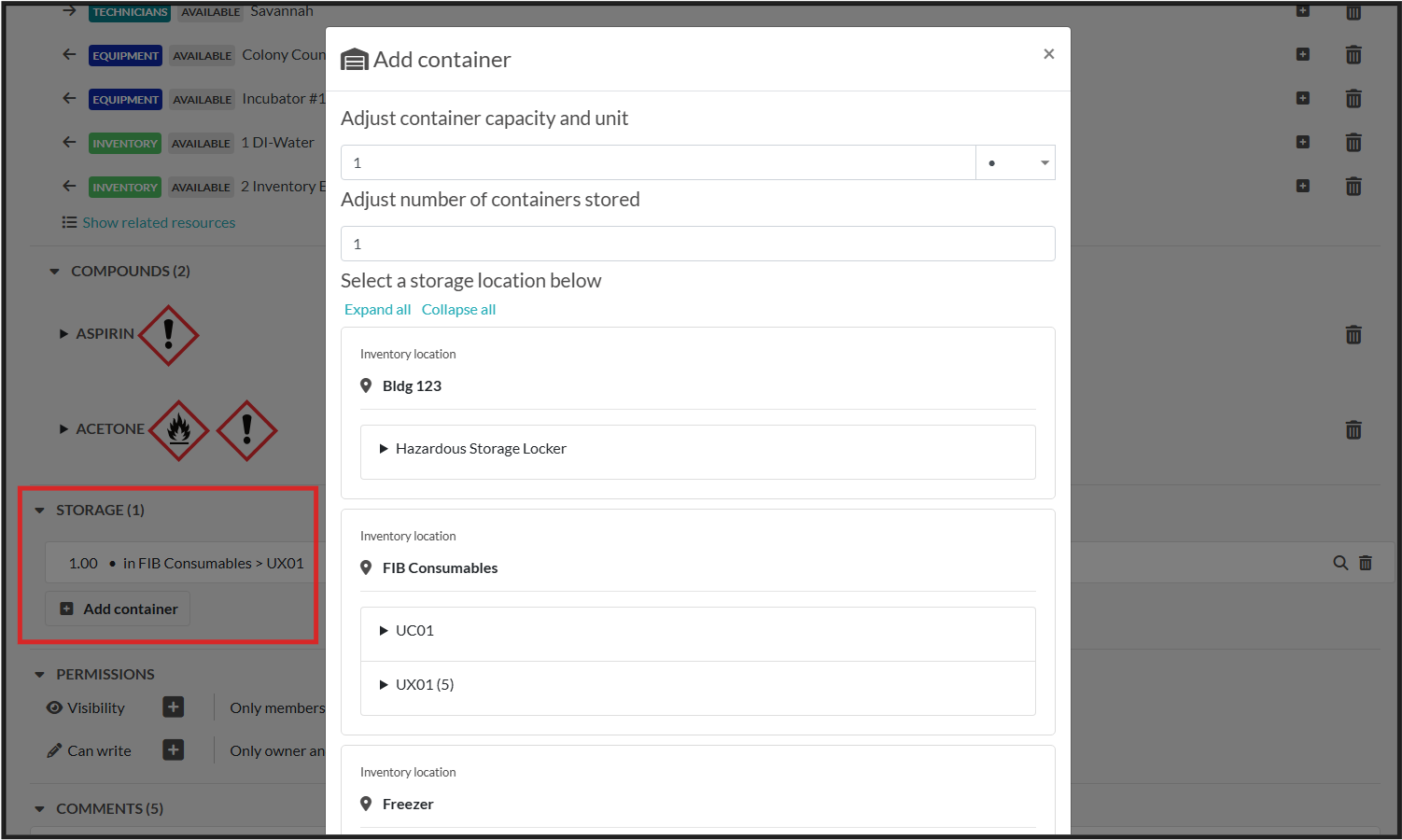Close the Add container dialog
The width and height of the screenshot is (1402, 840).
tap(1048, 54)
